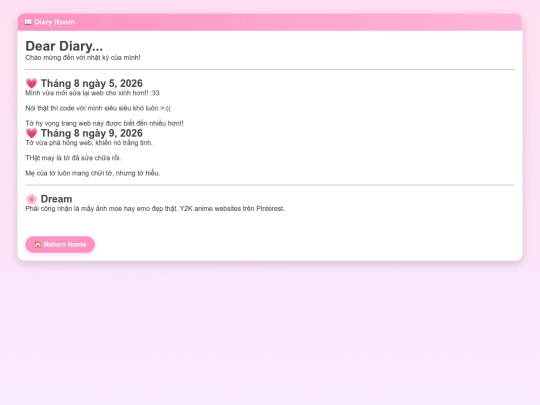
Task: Click the line 'Tớ vừa phá hỏng web'
Action: (x=89, y=143)
